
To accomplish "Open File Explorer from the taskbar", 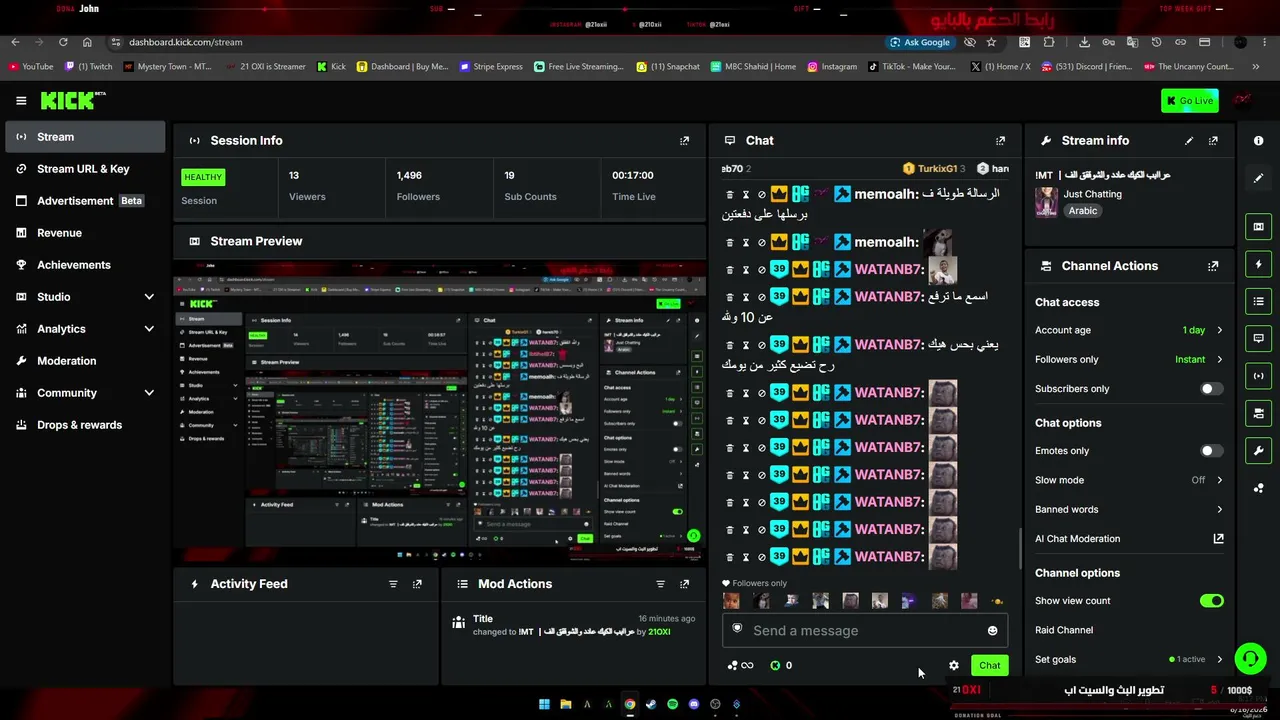I will click(565, 704).
